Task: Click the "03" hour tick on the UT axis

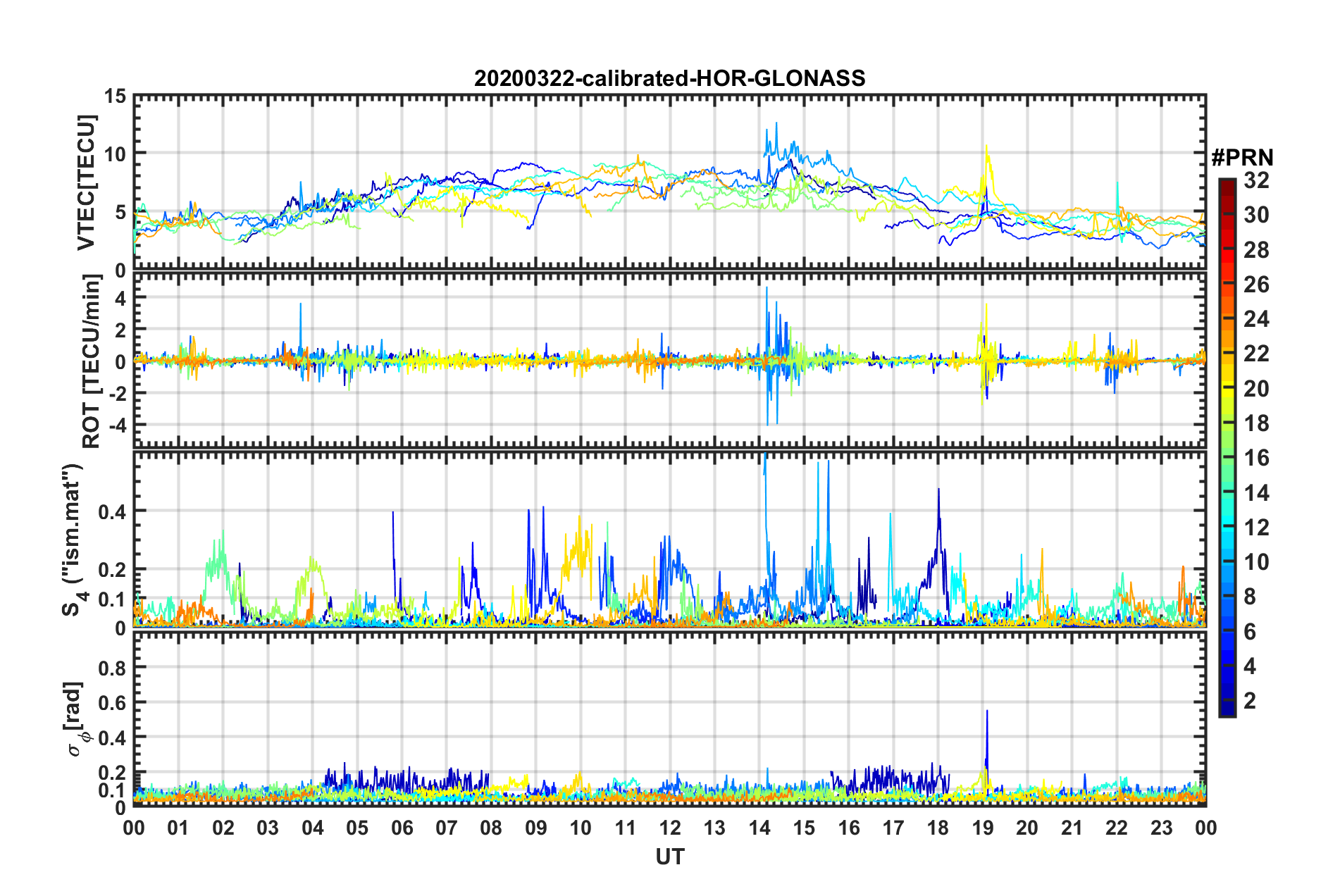Action: [x=268, y=828]
